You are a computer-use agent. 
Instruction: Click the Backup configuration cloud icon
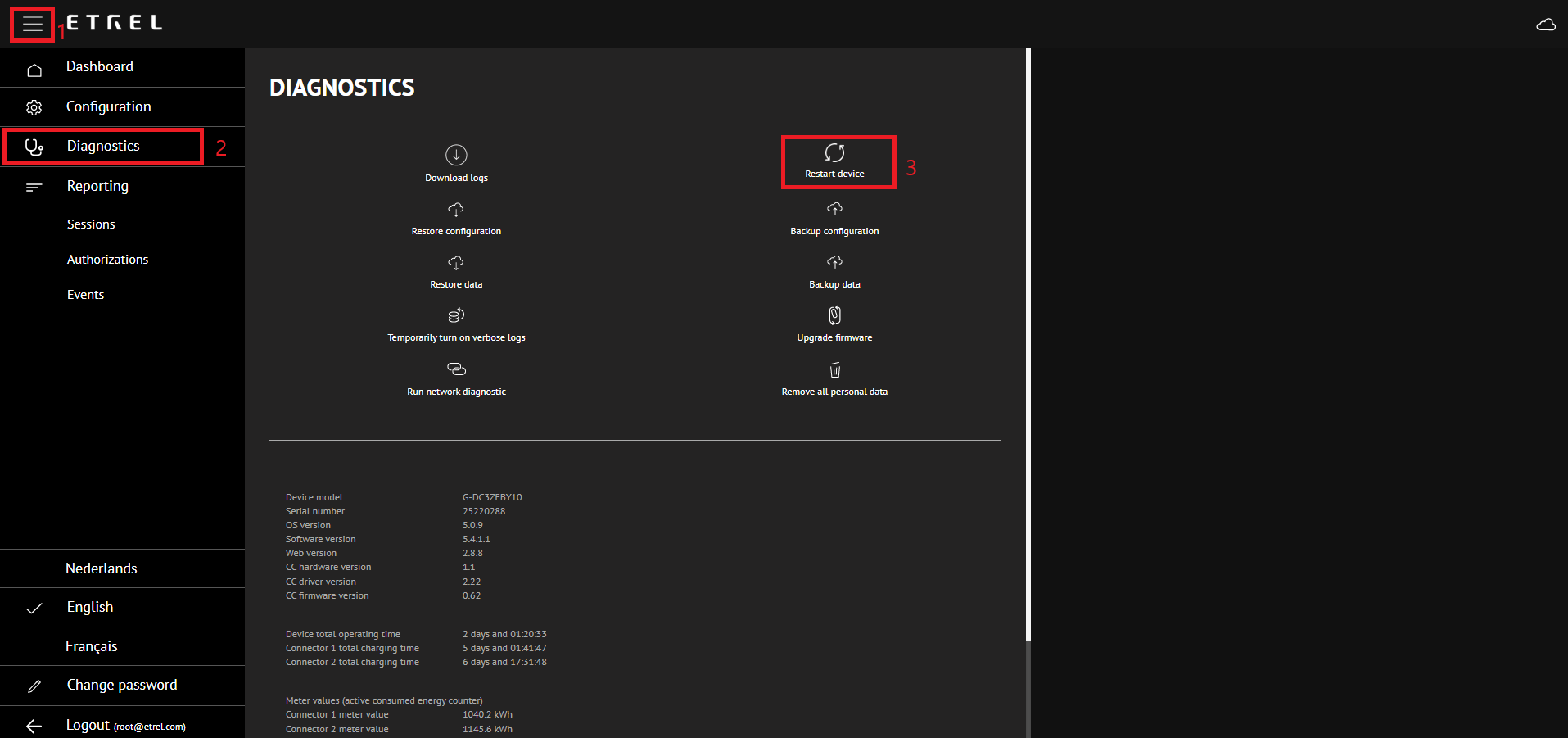point(834,210)
